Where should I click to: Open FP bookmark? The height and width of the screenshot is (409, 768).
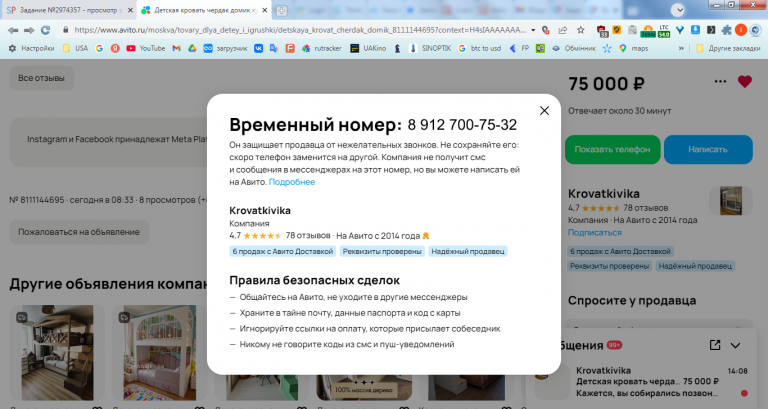tap(519, 48)
